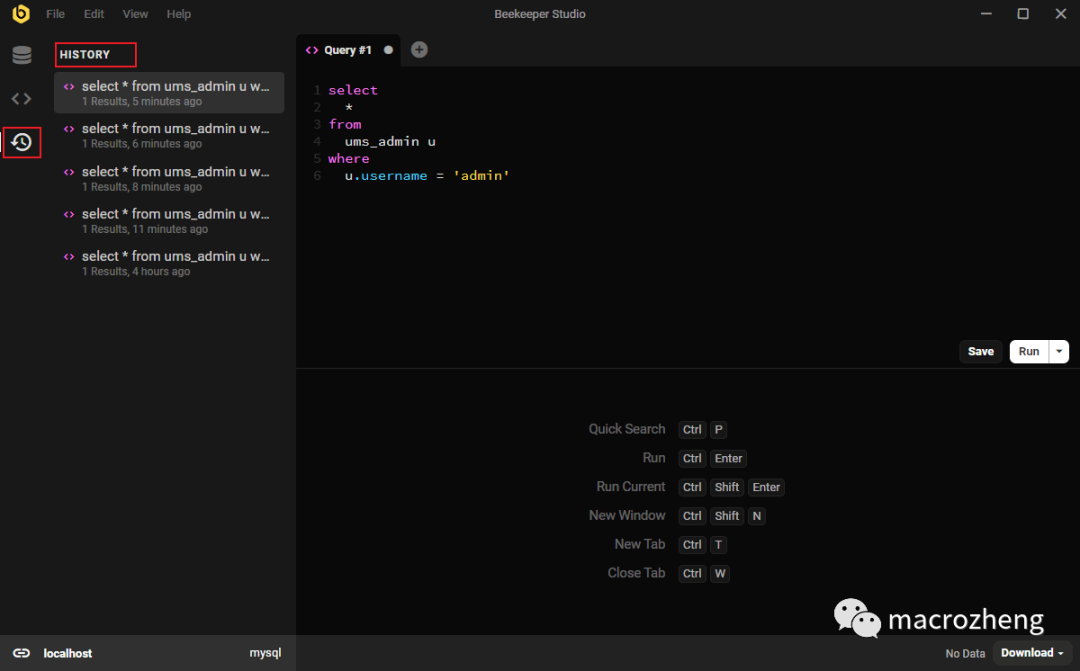Click code icon of 5 minutes ago query
The height and width of the screenshot is (671, 1080).
coord(69,87)
